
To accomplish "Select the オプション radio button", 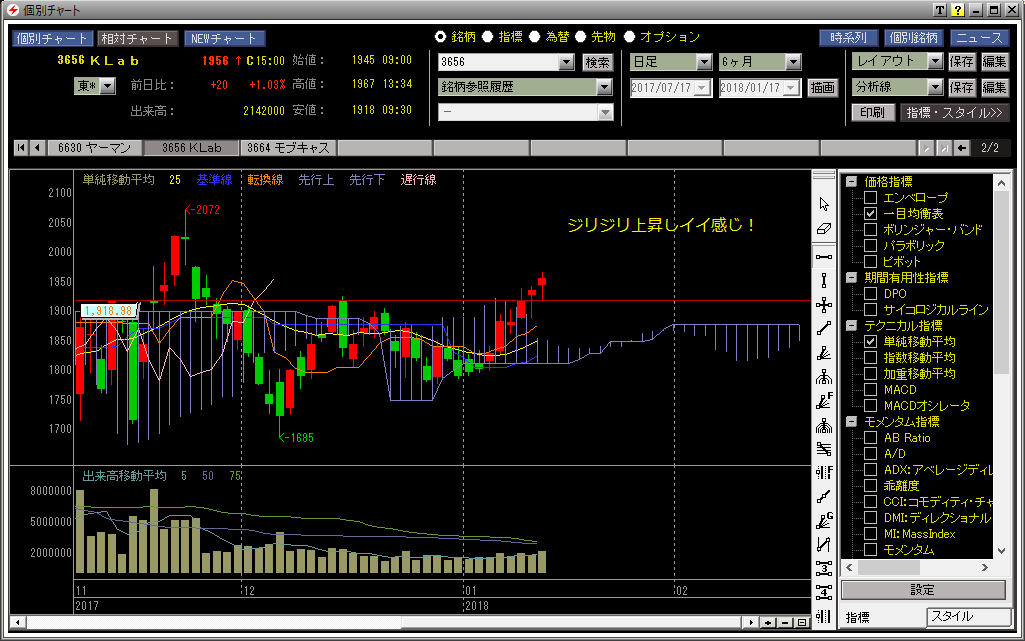I will coord(630,37).
